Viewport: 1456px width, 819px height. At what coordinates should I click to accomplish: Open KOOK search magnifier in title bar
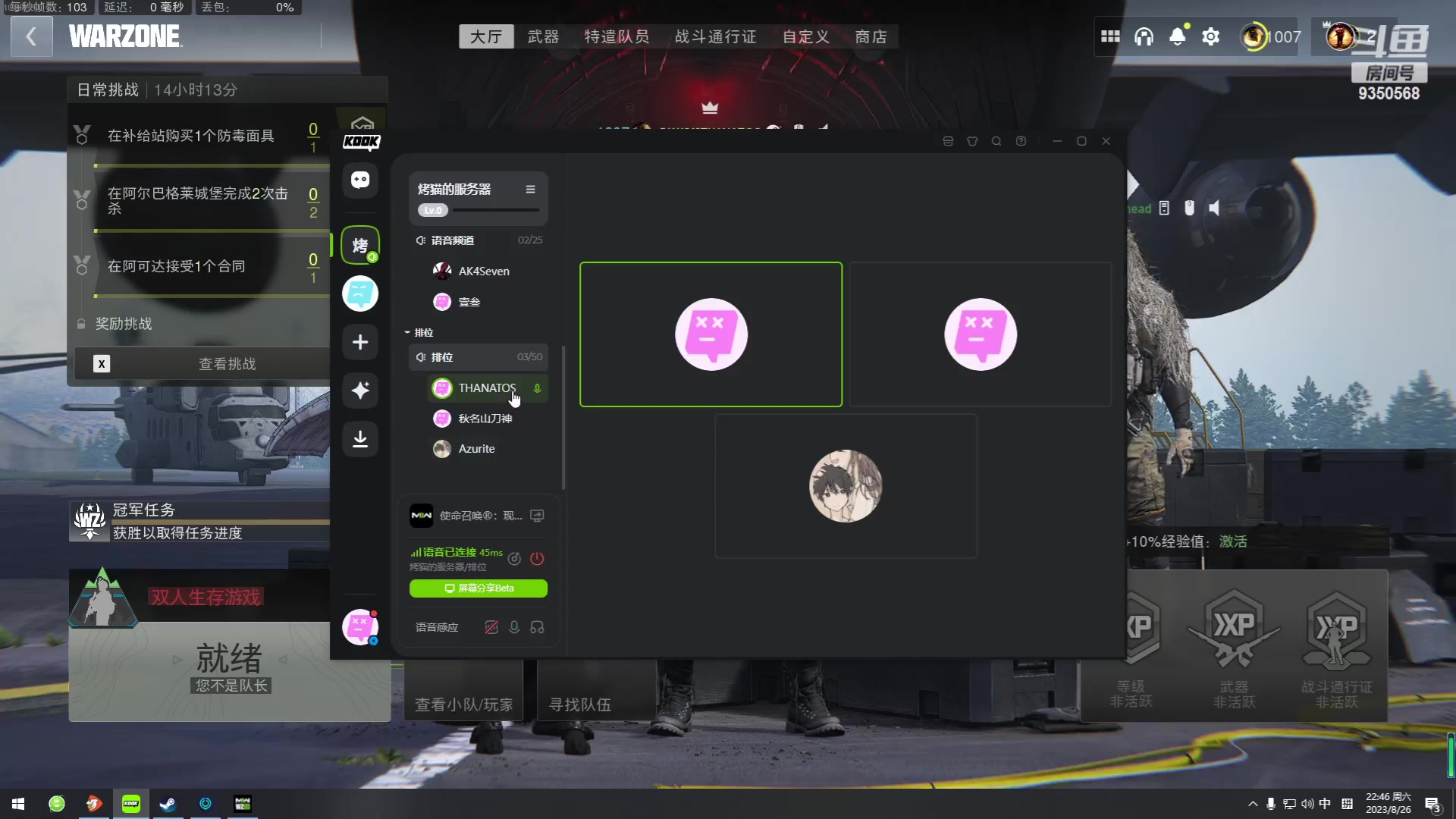tap(996, 142)
